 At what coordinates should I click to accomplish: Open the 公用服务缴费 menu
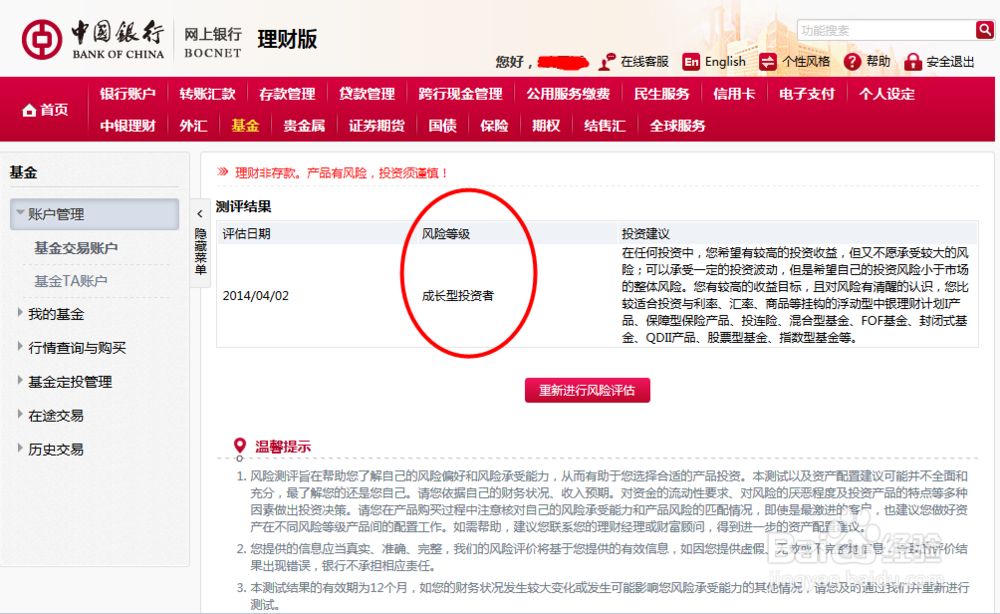click(568, 94)
